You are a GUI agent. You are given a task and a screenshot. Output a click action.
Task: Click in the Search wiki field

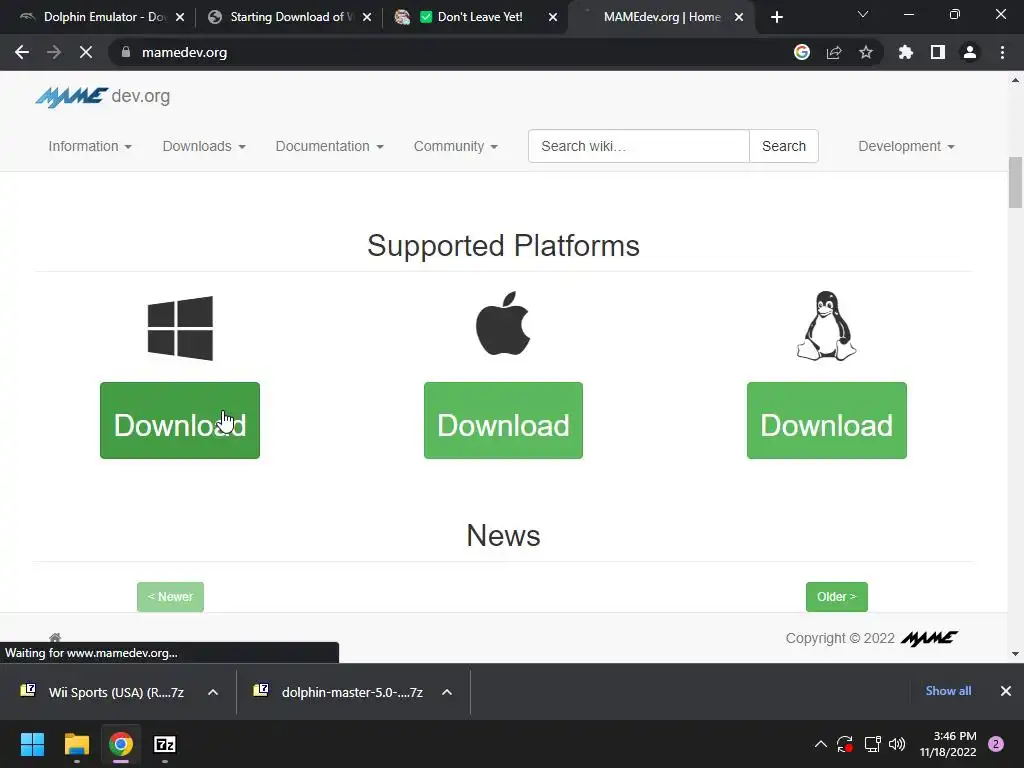[639, 146]
